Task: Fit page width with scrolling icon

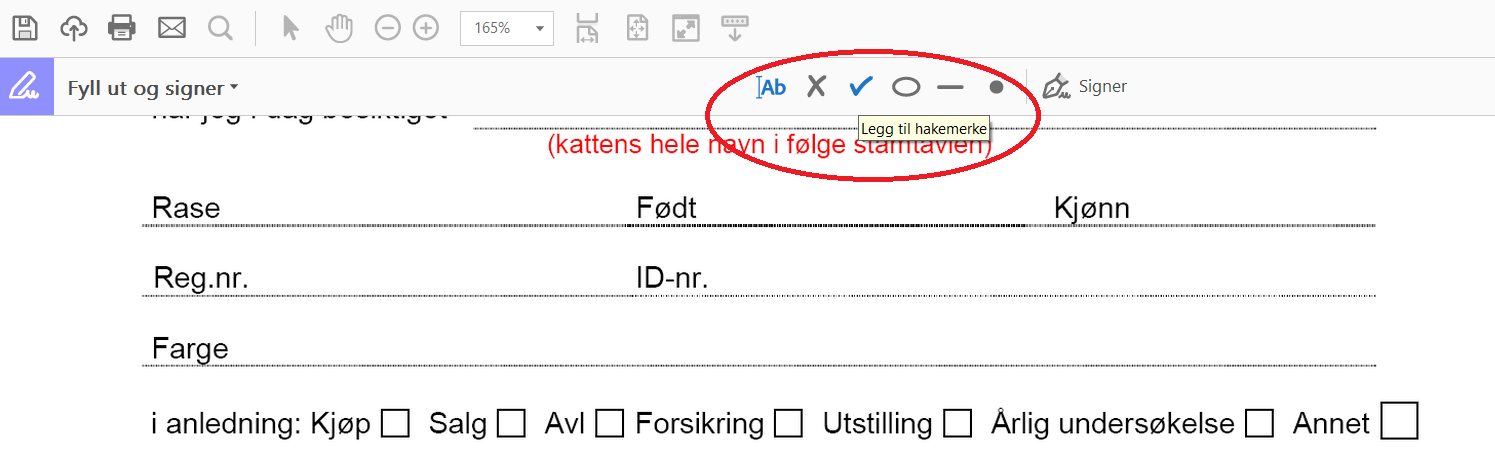Action: (587, 28)
